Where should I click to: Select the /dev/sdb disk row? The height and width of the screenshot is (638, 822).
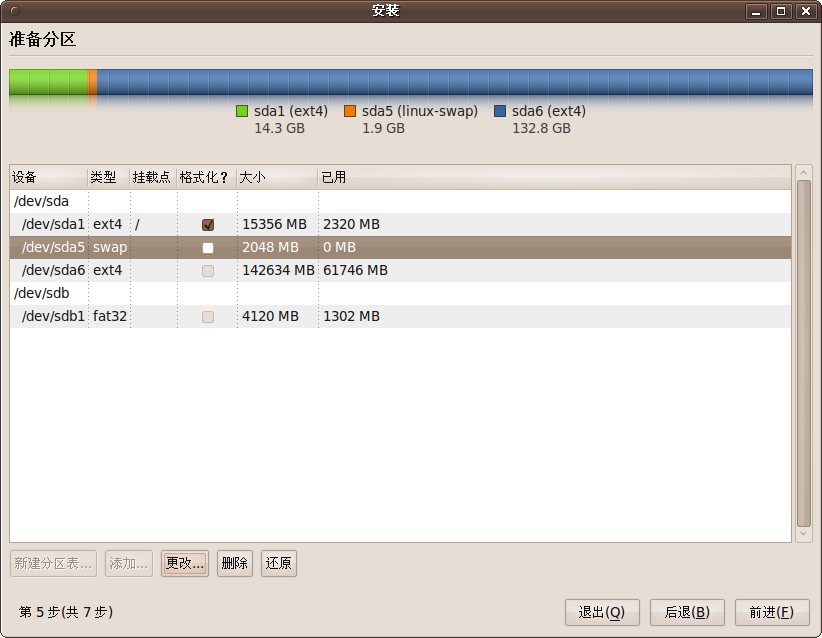point(400,294)
